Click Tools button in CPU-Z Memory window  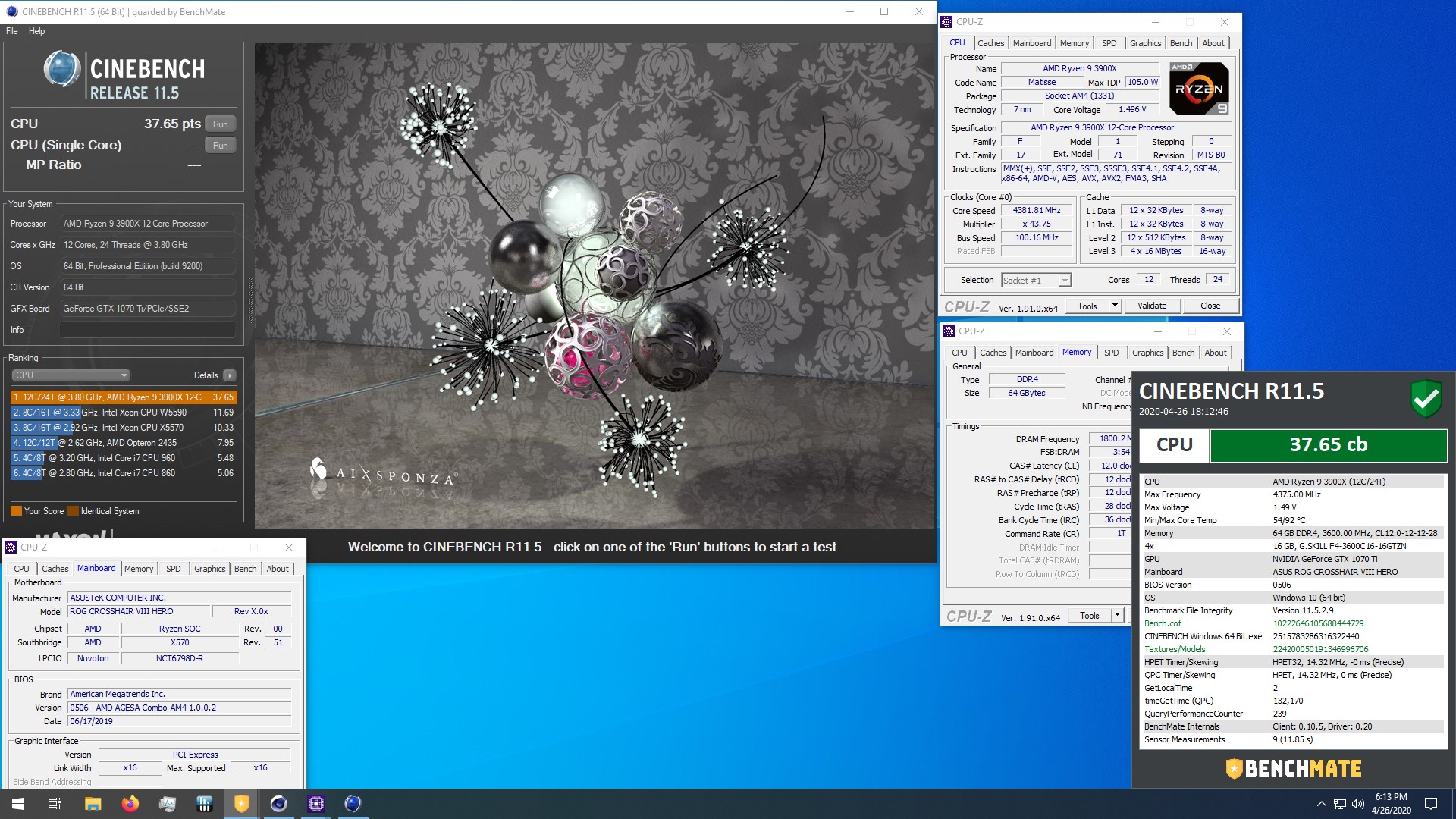1090,615
